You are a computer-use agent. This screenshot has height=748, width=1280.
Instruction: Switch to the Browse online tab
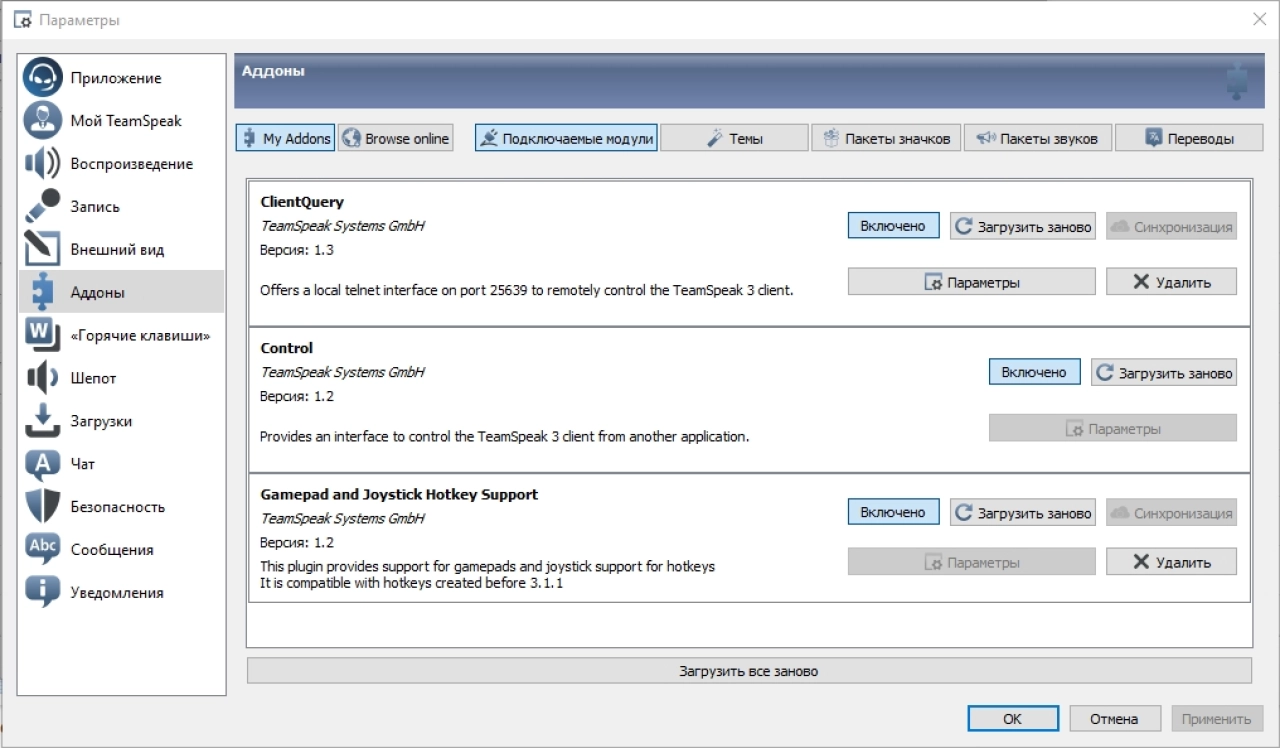pyautogui.click(x=396, y=138)
